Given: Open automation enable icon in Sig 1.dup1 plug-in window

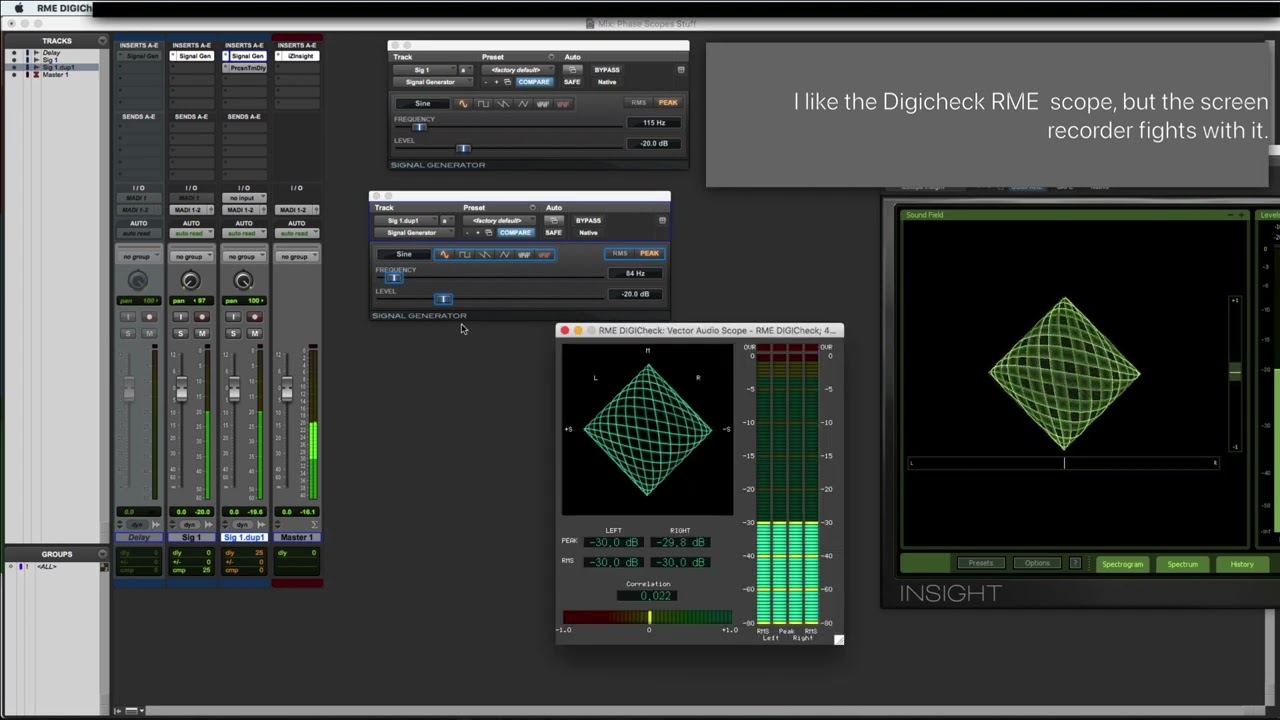Looking at the screenshot, I should (554, 220).
